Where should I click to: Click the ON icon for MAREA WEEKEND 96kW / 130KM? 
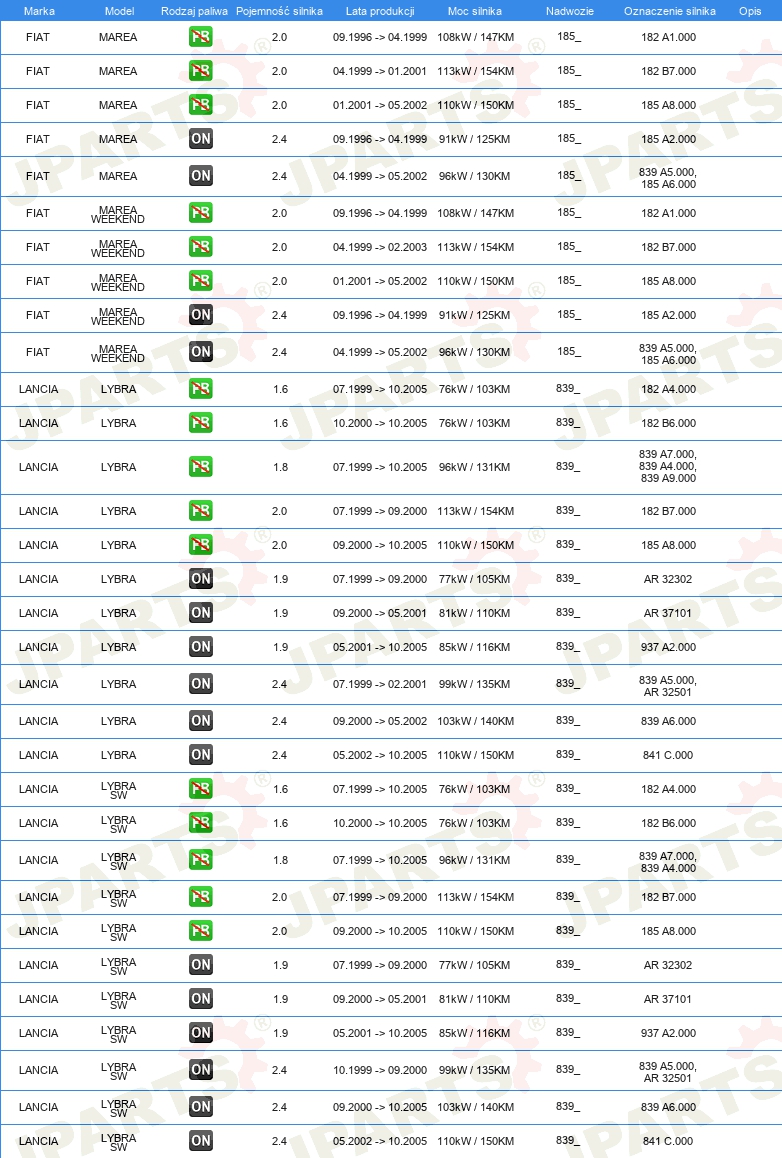[201, 352]
